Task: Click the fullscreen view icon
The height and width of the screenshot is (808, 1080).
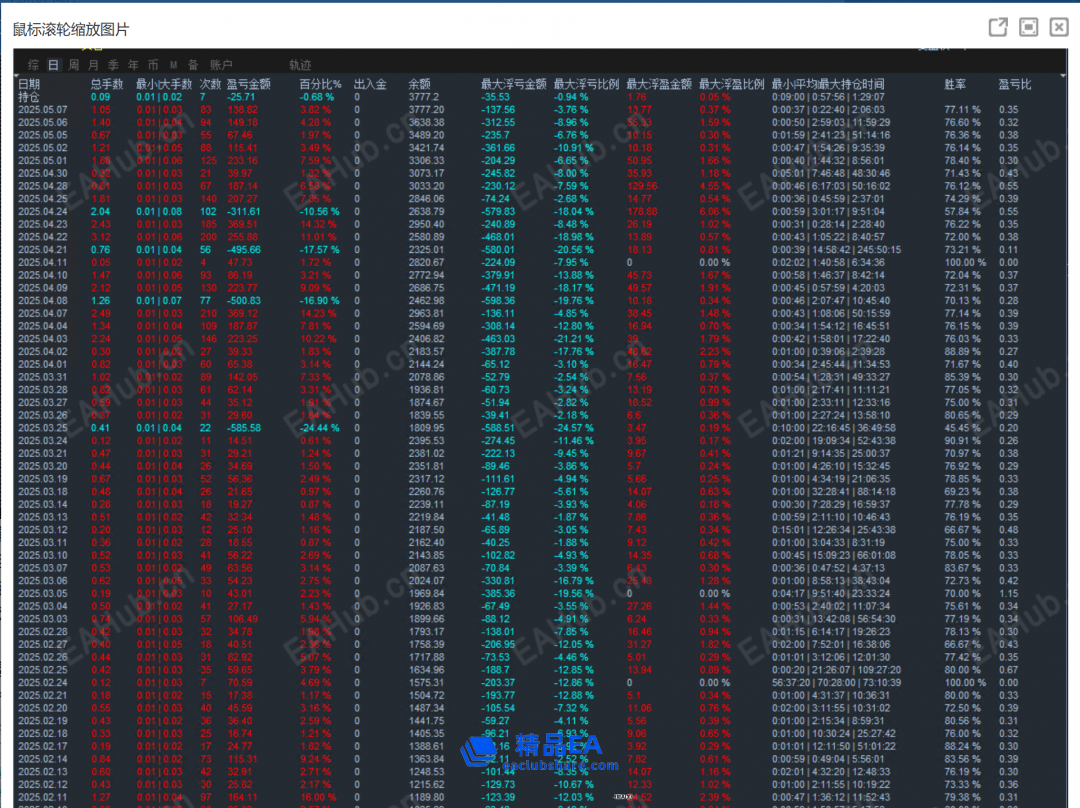Action: (x=1028, y=27)
